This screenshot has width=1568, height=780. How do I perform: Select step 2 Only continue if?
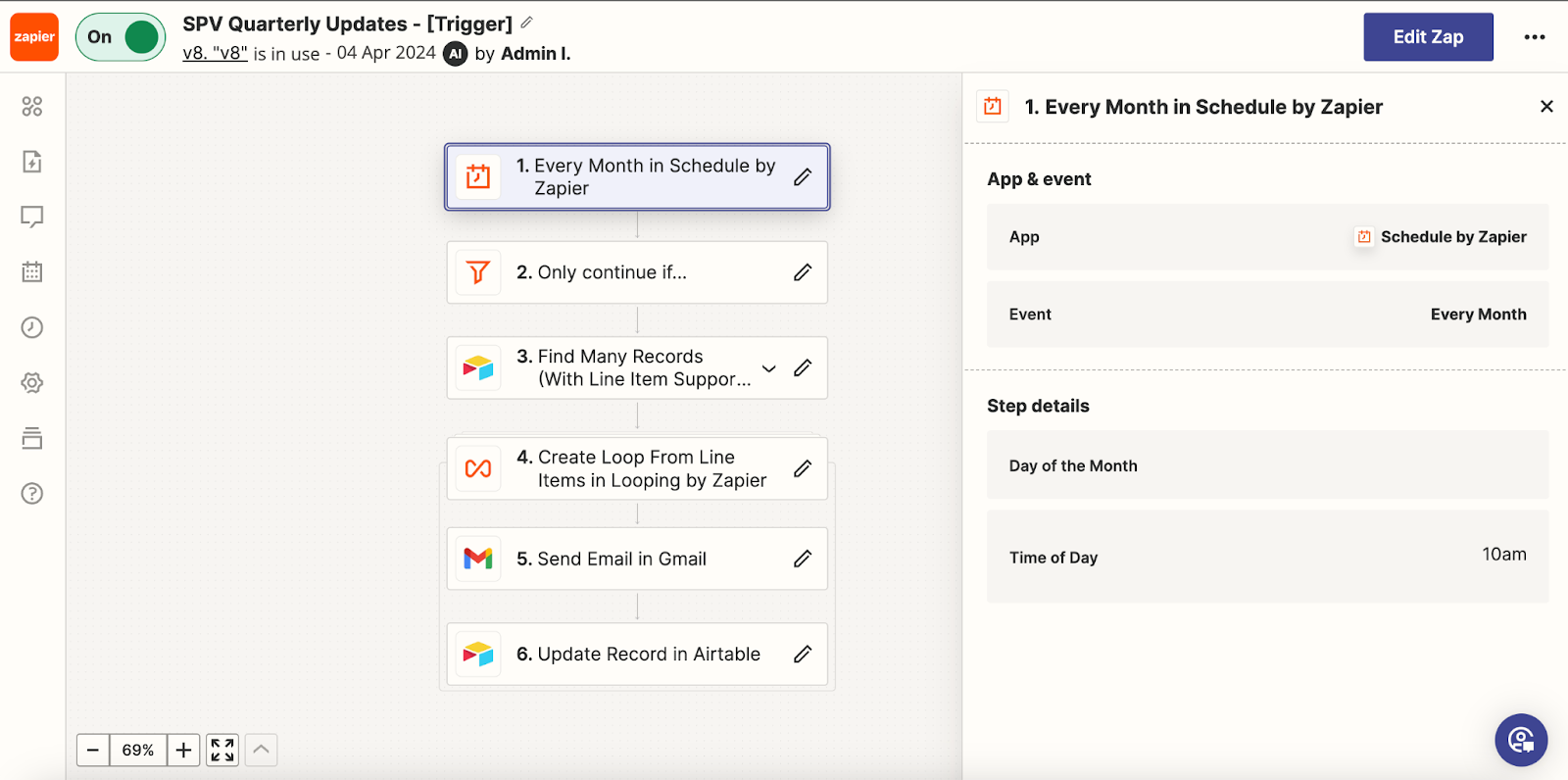coord(637,272)
